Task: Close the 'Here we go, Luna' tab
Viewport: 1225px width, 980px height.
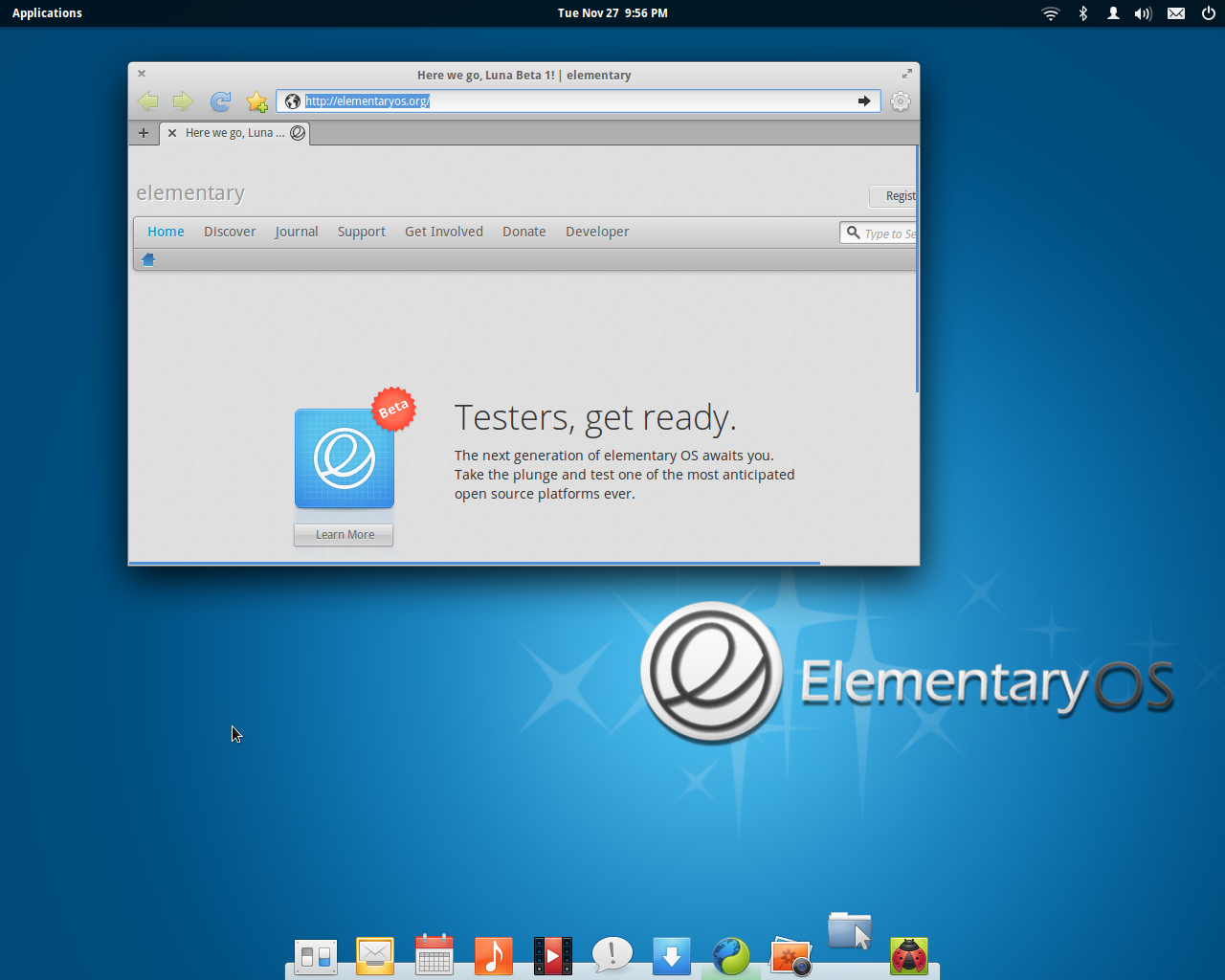Action: point(172,133)
